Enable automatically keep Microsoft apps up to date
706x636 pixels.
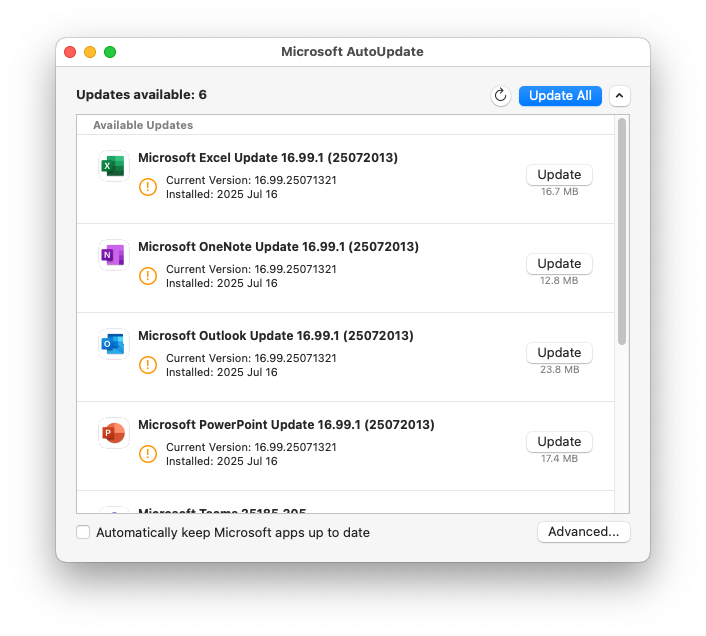click(x=83, y=532)
